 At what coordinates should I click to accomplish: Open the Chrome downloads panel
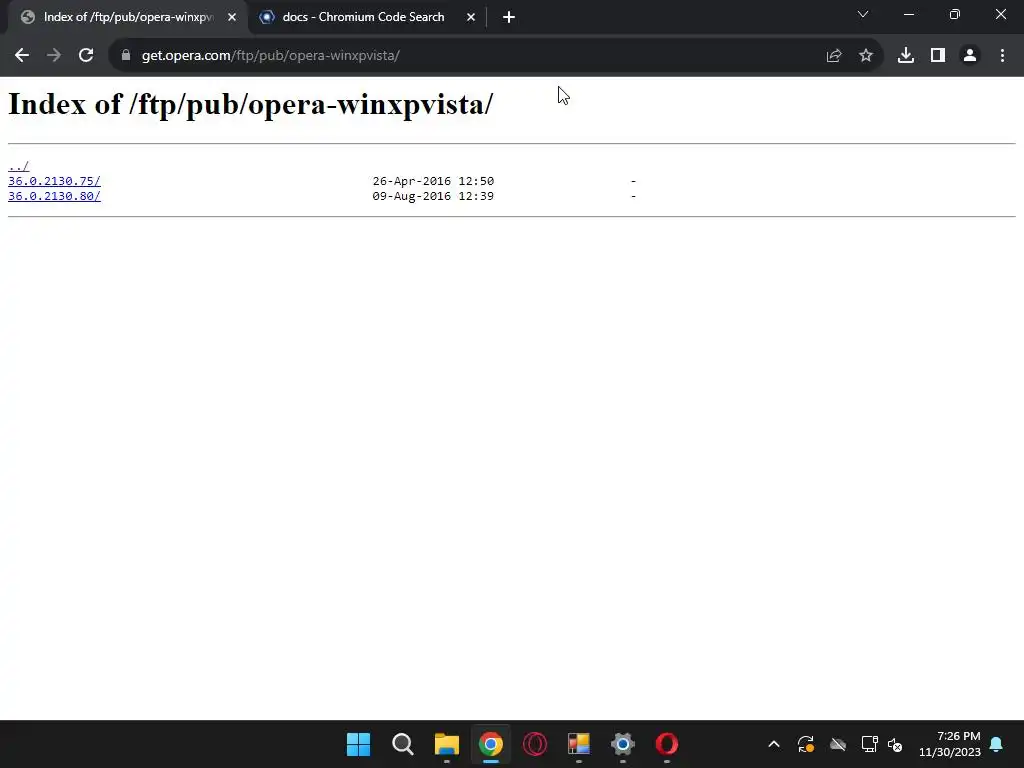pyautogui.click(x=906, y=56)
